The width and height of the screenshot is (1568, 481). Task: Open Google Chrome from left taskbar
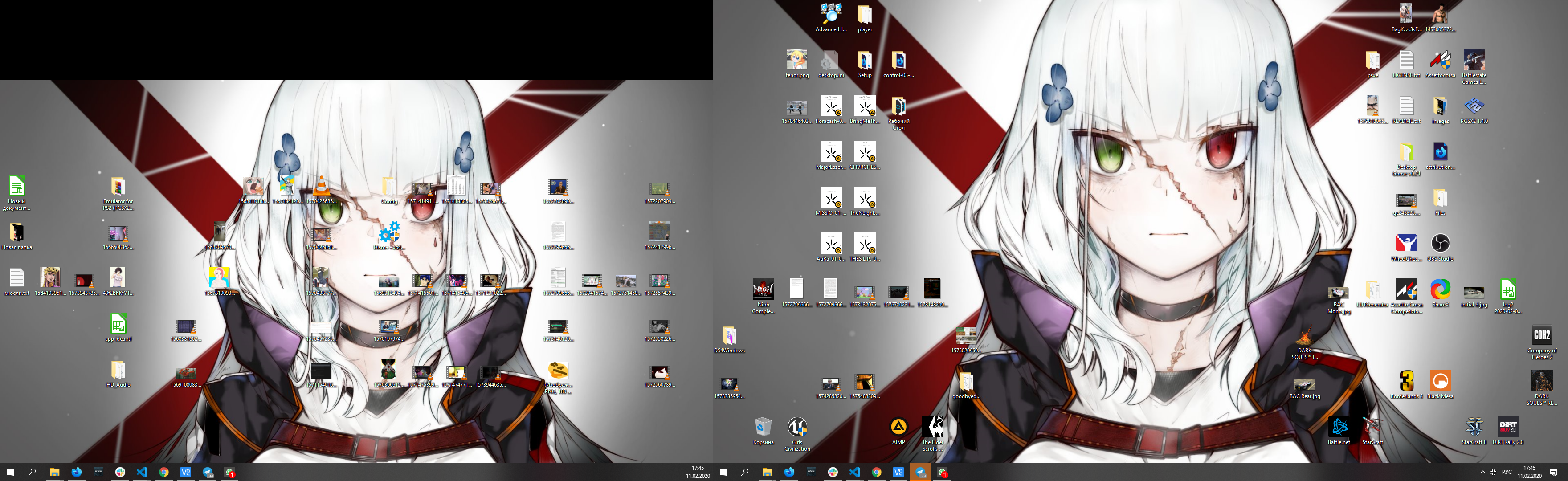click(x=164, y=473)
